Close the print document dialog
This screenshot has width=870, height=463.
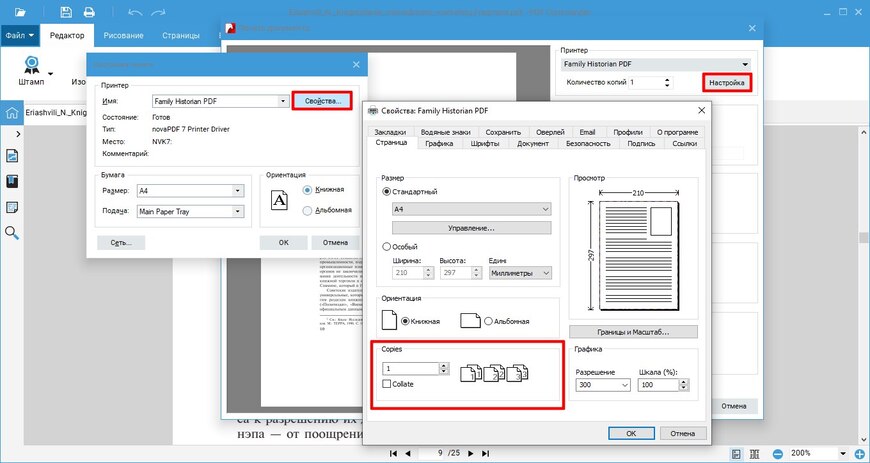[x=752, y=28]
